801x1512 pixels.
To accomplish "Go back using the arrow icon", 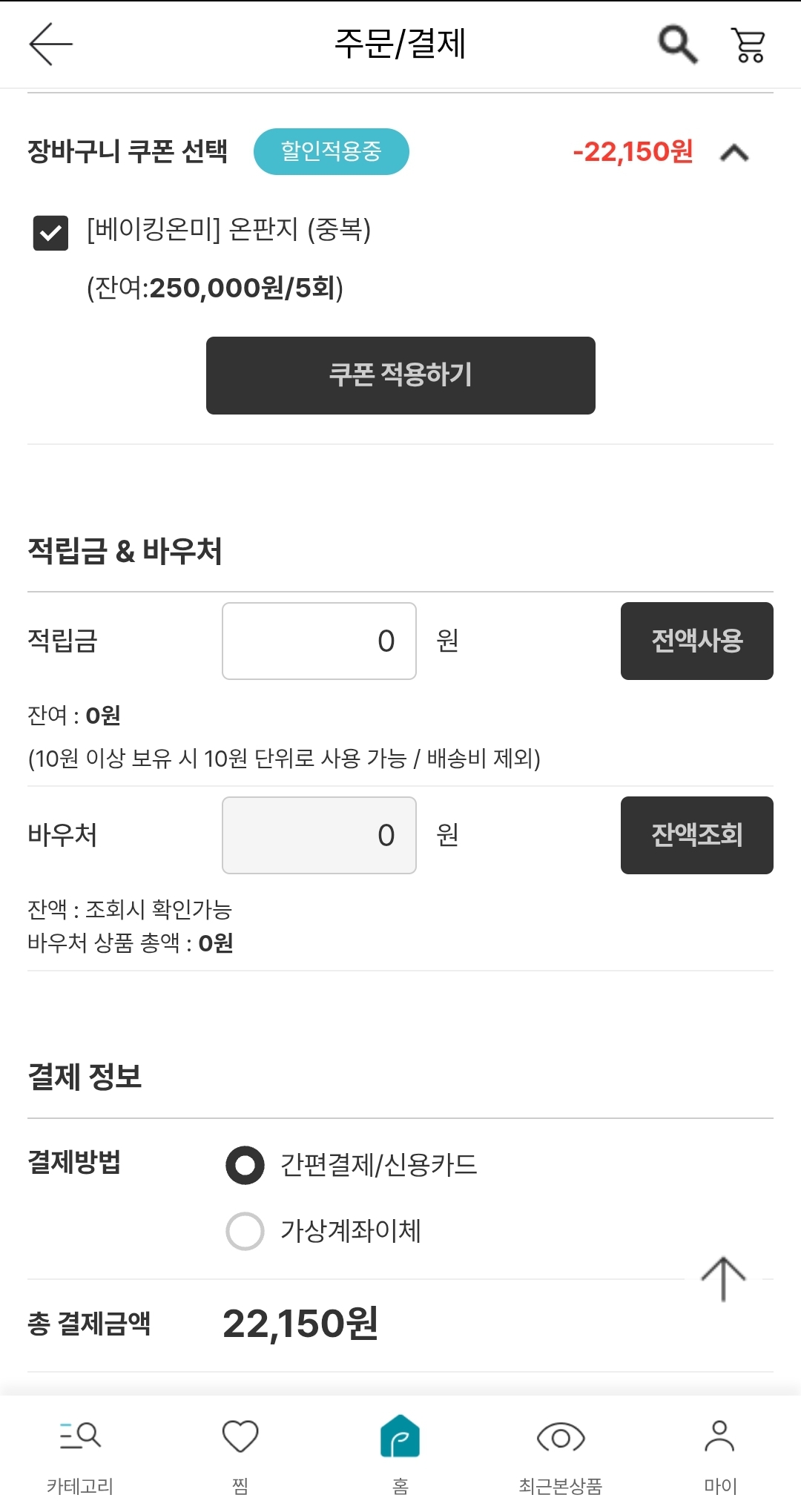I will (x=50, y=44).
